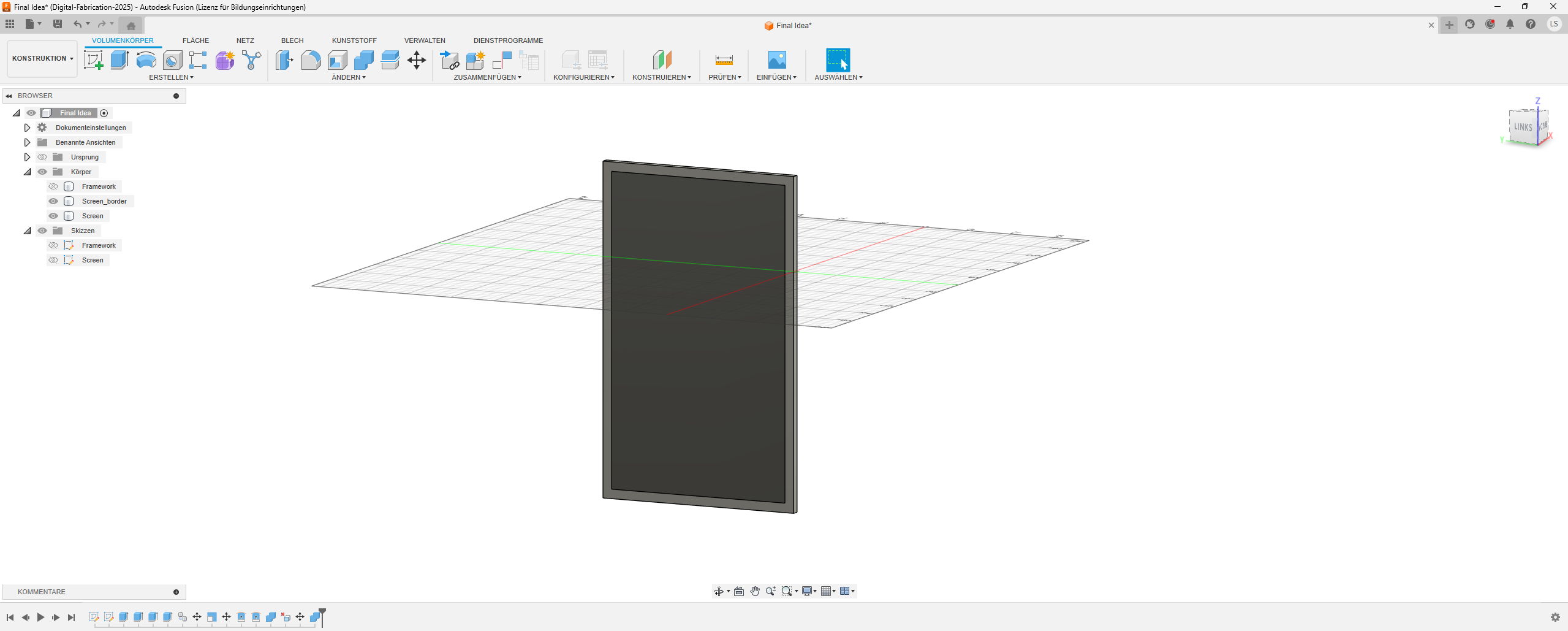Activate the Move/Copy tool icon
Viewport: 1568px width, 631px height.
[x=417, y=60]
